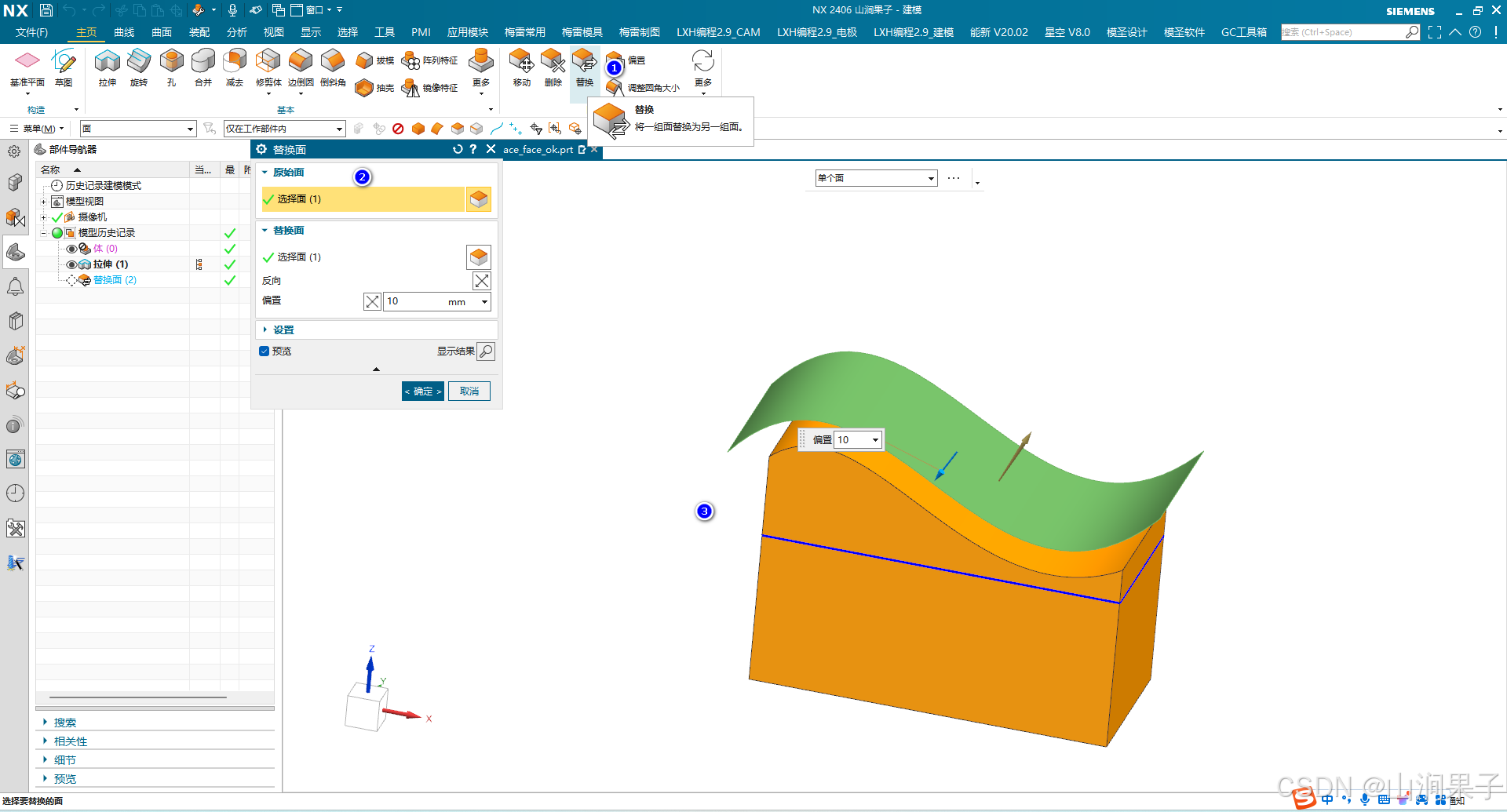Expand the 搜索 panel in navigator
Image resolution: width=1507 pixels, height=812 pixels.
[x=46, y=723]
